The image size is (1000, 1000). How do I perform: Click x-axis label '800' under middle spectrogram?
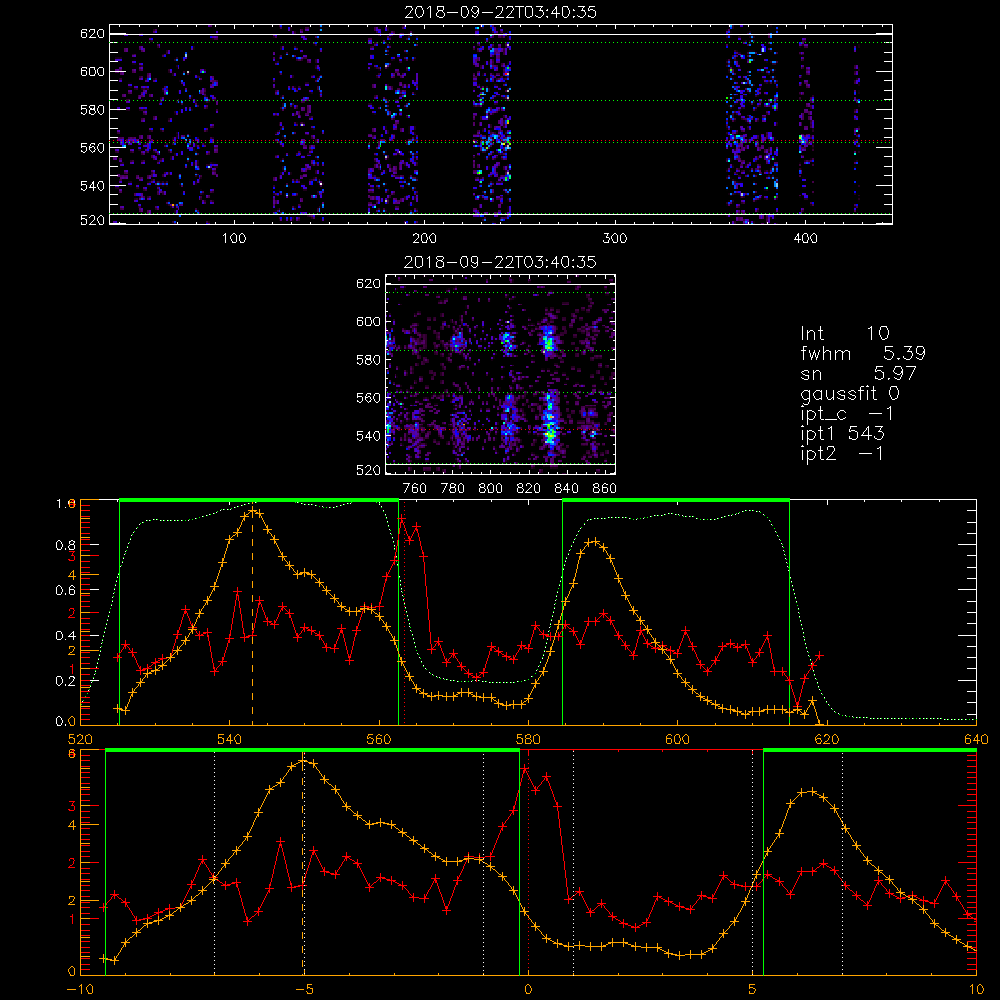[x=490, y=489]
